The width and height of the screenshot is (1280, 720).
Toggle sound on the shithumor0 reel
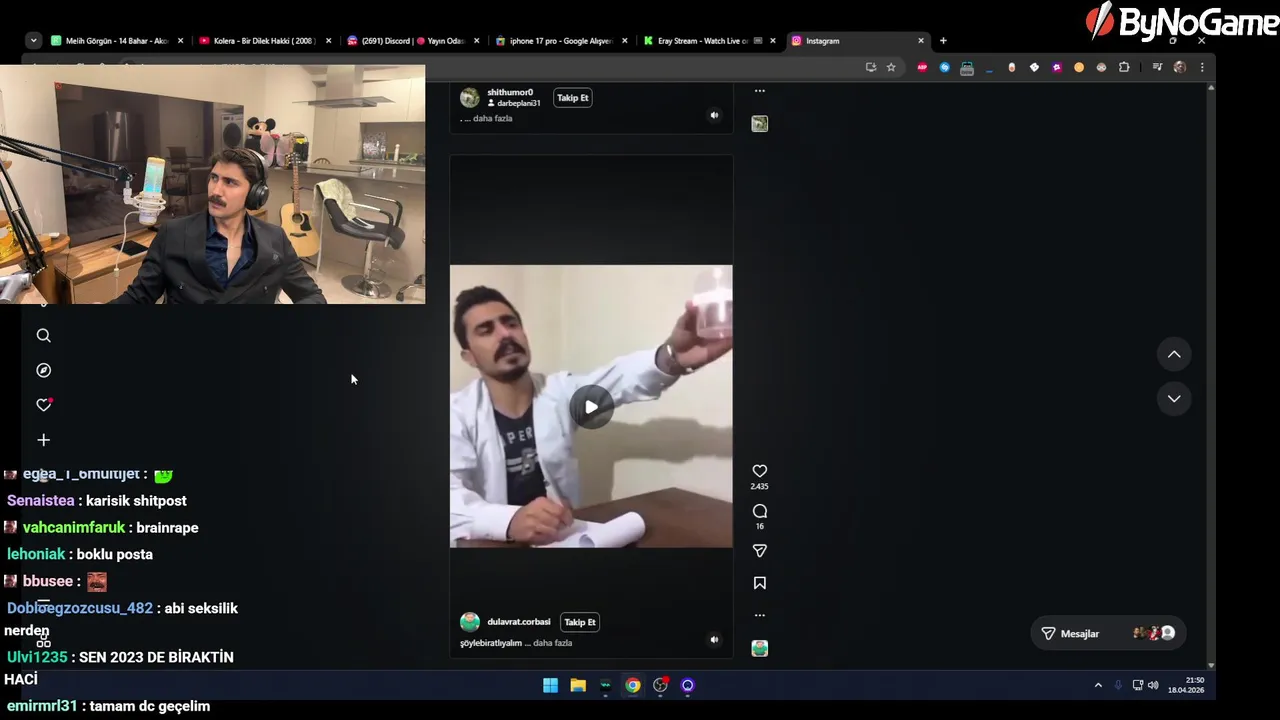714,115
